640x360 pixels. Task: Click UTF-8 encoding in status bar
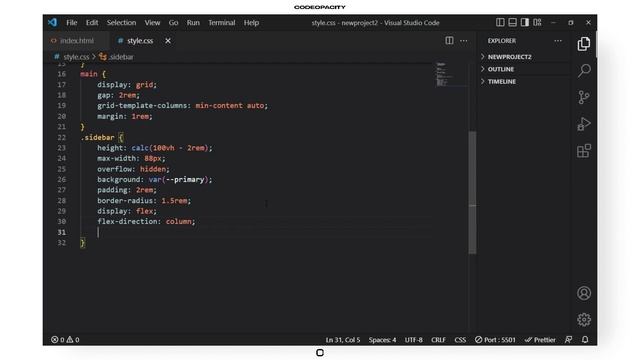pos(413,340)
